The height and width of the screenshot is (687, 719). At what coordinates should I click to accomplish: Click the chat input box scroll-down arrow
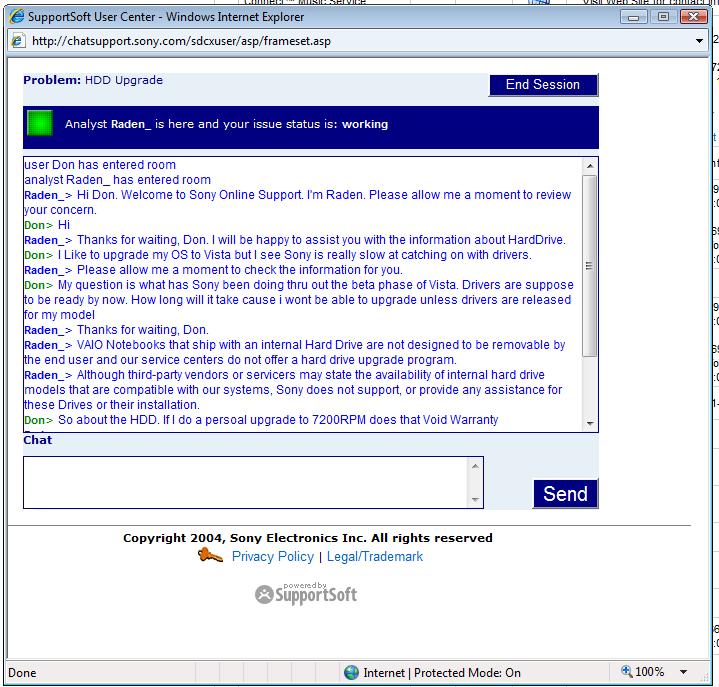[475, 499]
